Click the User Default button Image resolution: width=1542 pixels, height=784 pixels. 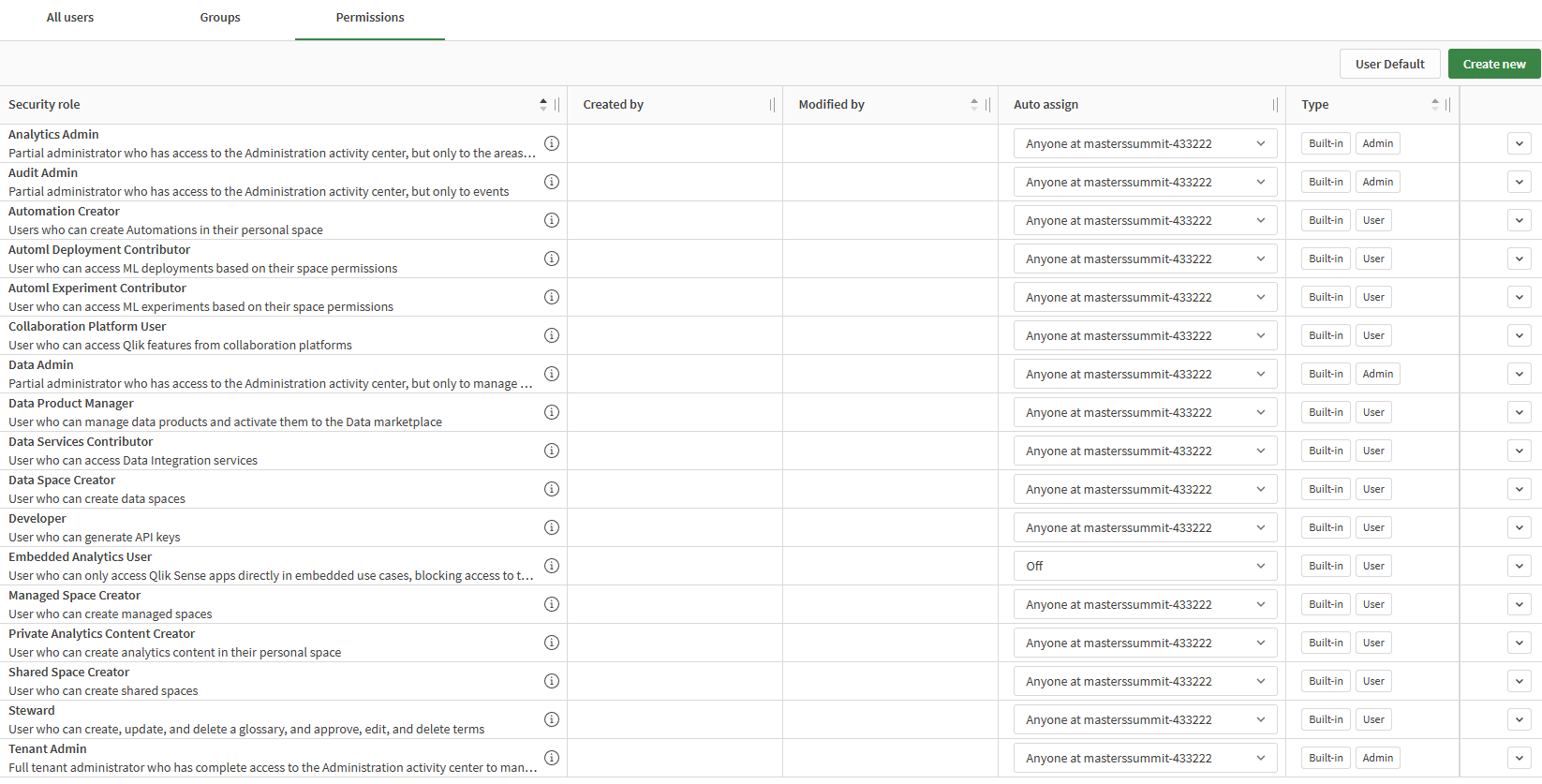(x=1389, y=64)
